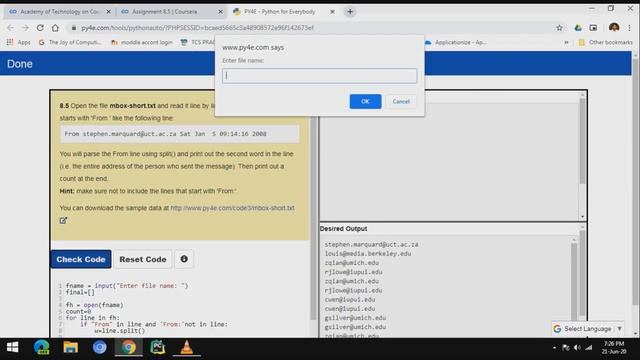Click OK in the file name dialog
The image size is (640, 360).
click(365, 101)
